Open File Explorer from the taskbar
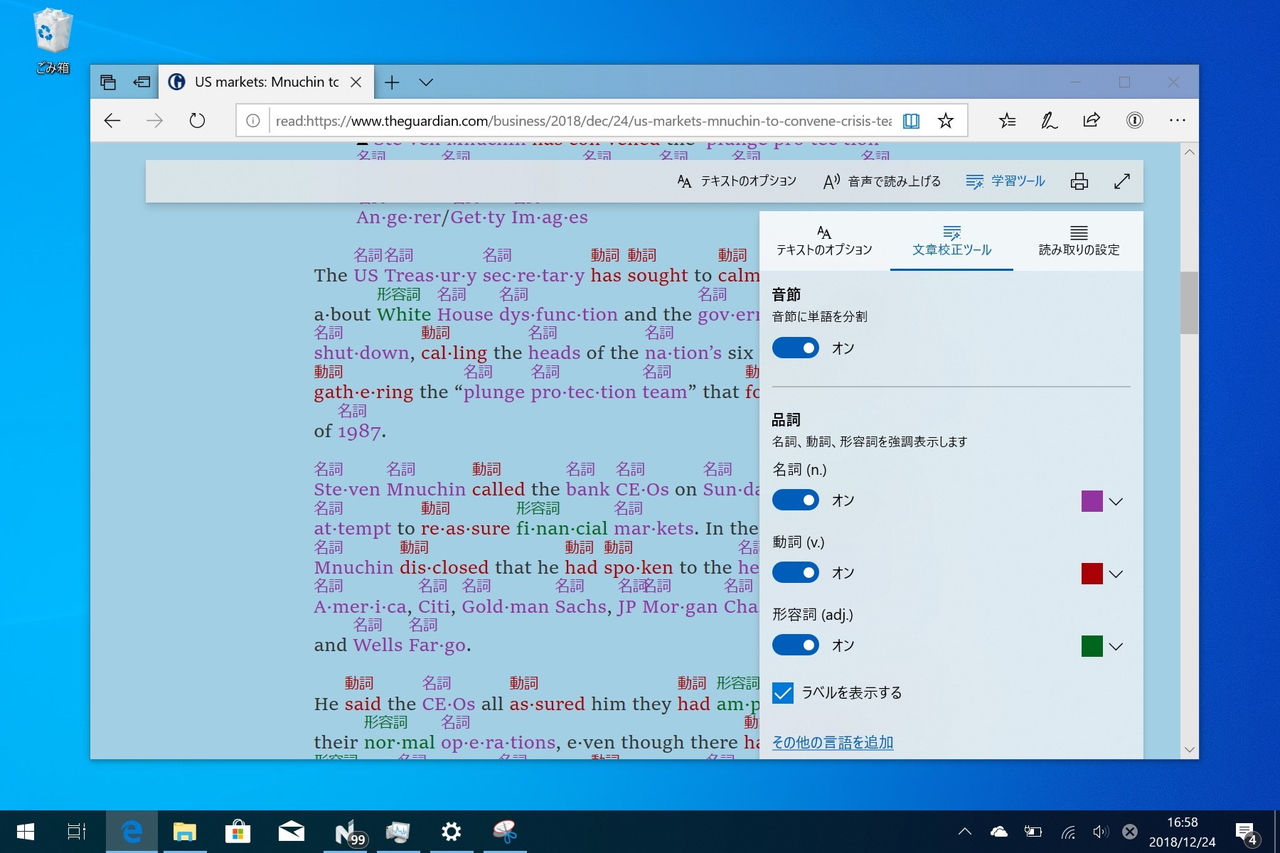The height and width of the screenshot is (853, 1280). point(184,832)
